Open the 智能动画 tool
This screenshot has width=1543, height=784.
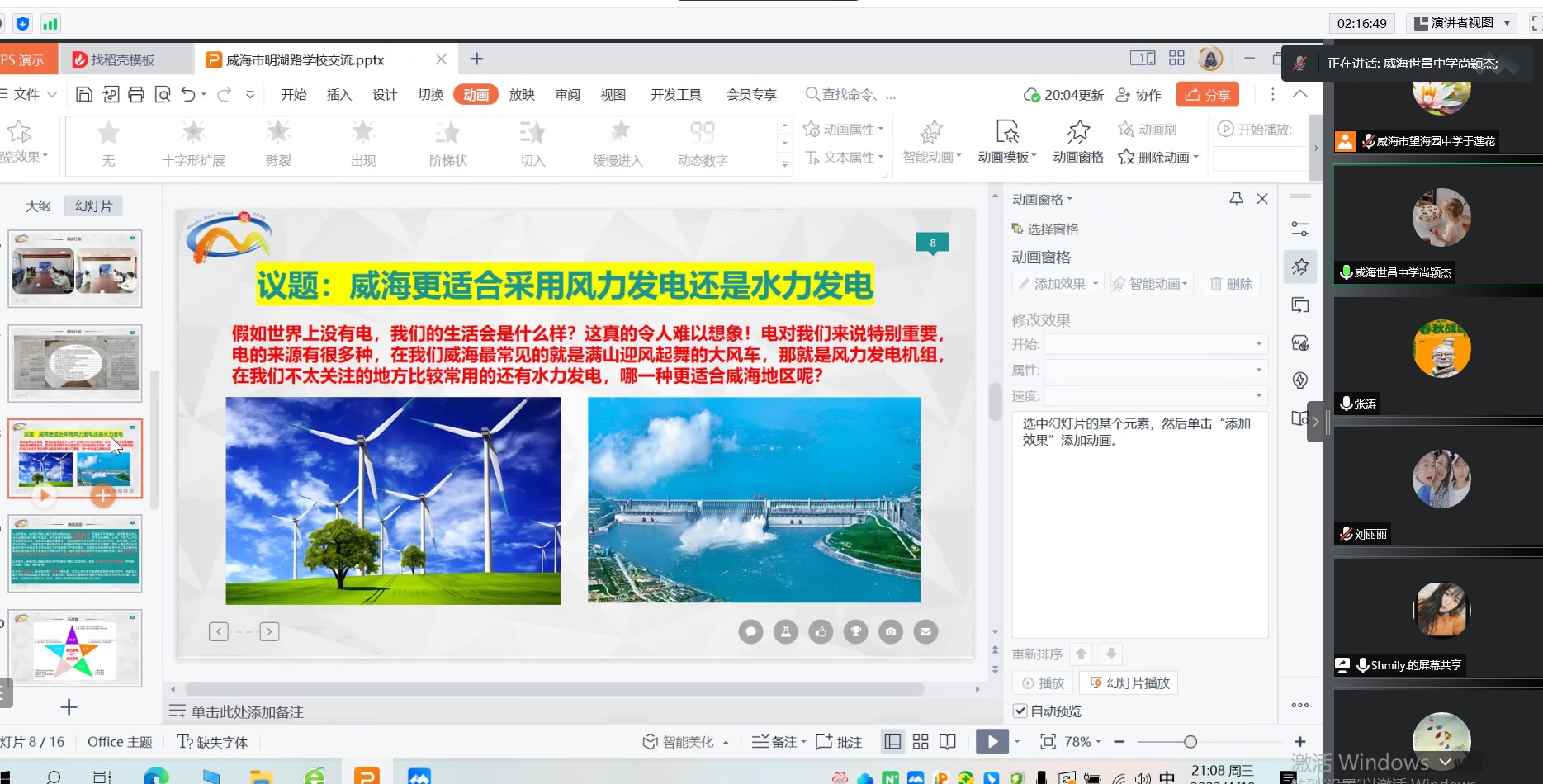[x=930, y=140]
